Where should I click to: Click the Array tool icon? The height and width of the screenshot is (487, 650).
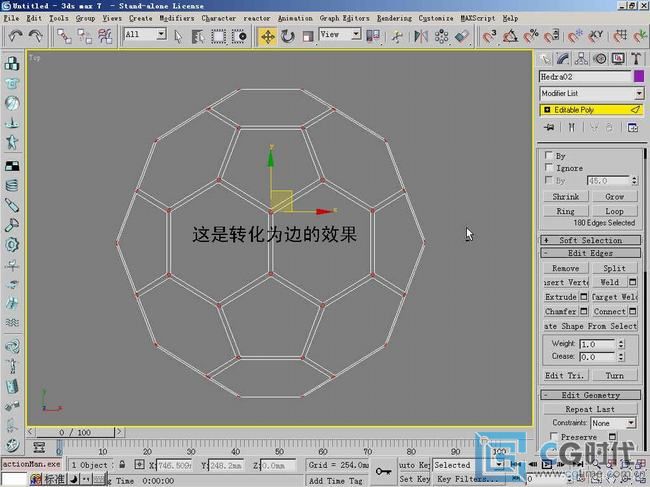point(441,36)
